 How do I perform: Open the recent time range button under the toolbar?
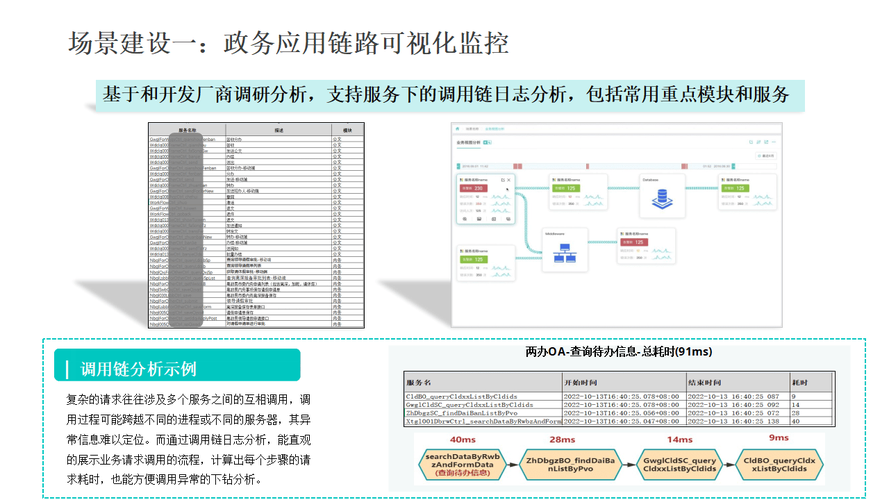pyautogui.click(x=766, y=155)
